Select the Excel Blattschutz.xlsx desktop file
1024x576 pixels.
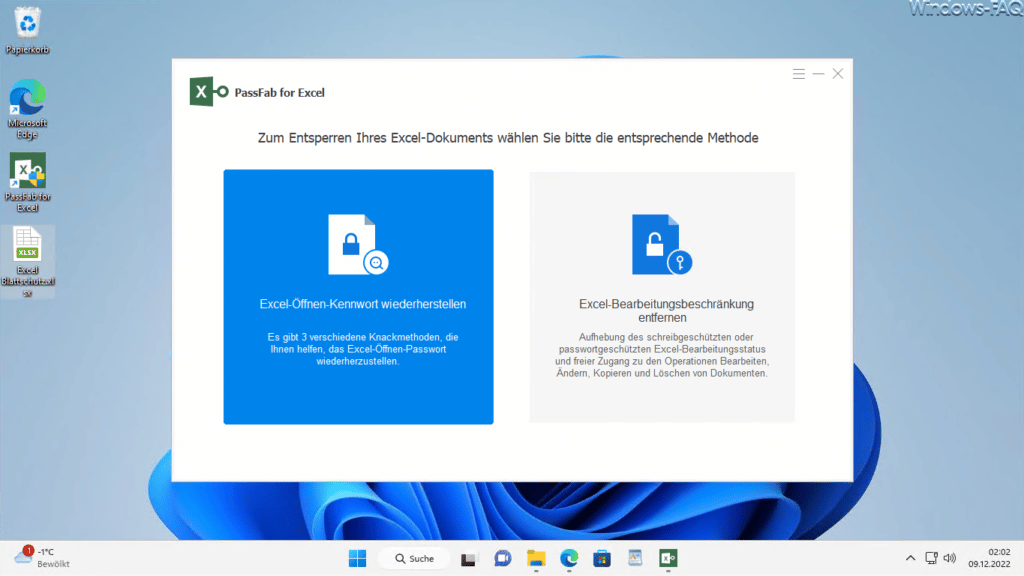coord(27,262)
